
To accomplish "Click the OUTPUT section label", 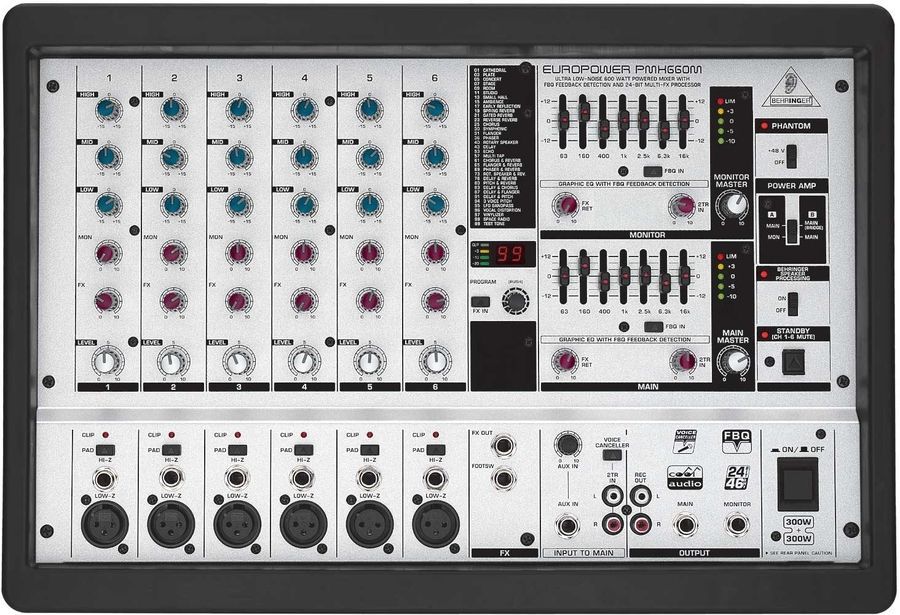I will click(x=695, y=553).
